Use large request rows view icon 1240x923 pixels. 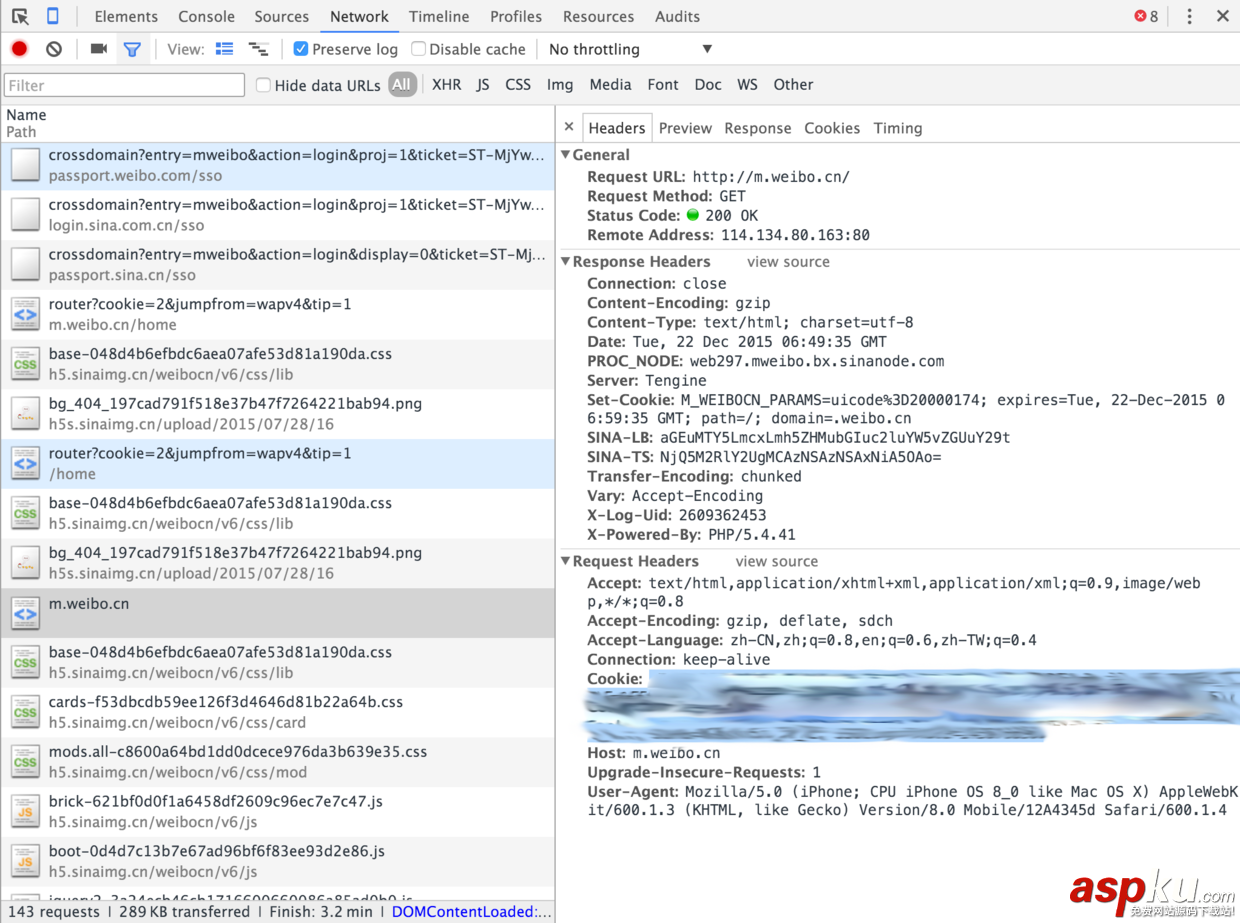(225, 49)
